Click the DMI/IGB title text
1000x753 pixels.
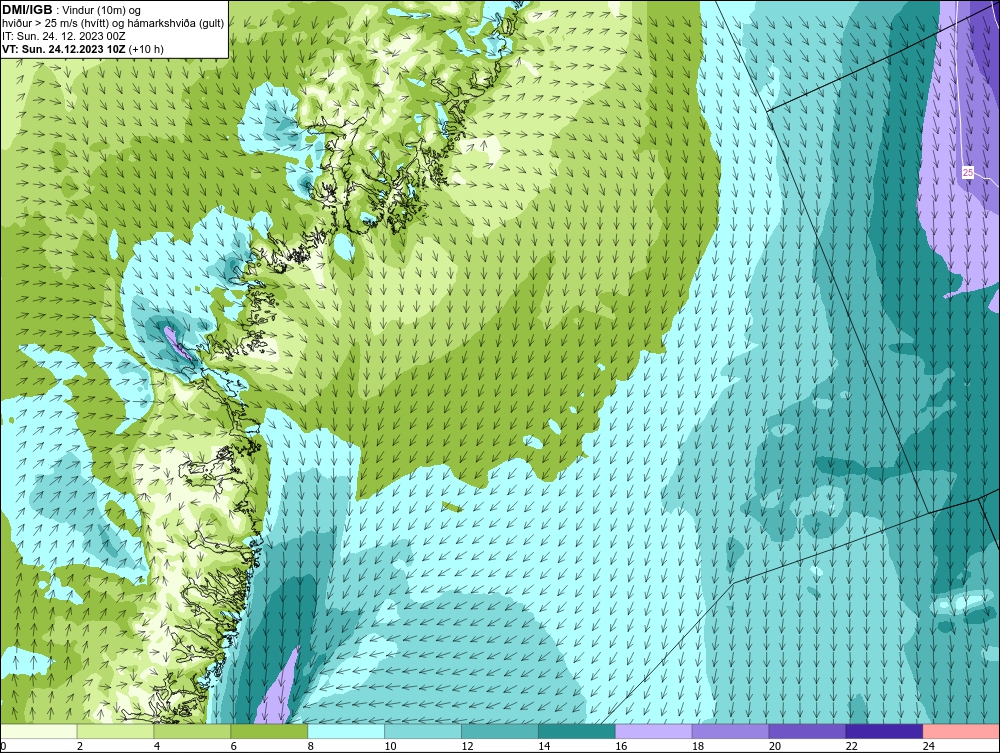point(27,10)
